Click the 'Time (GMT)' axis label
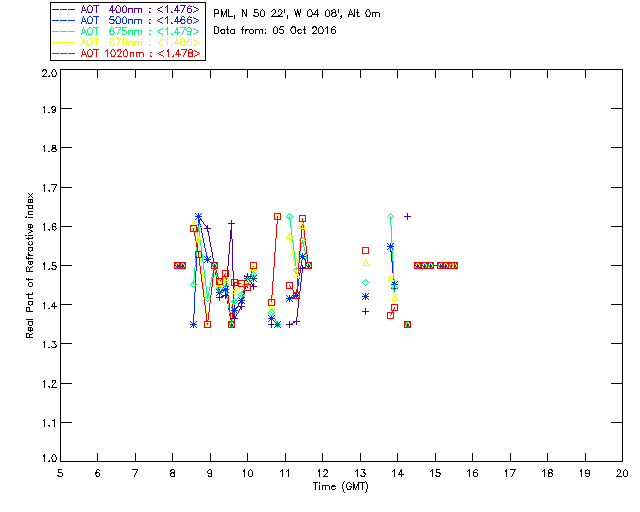Viewport: 640px width, 512px height. (340, 487)
